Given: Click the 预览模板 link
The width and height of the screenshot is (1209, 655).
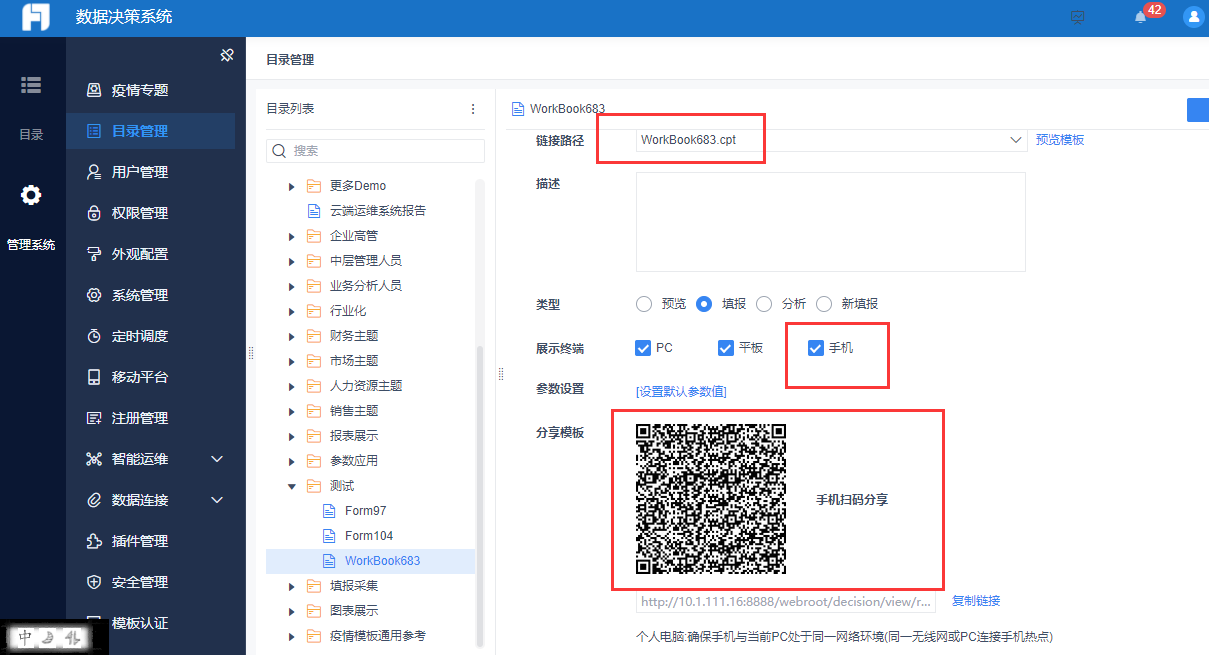Looking at the screenshot, I should coord(1060,140).
